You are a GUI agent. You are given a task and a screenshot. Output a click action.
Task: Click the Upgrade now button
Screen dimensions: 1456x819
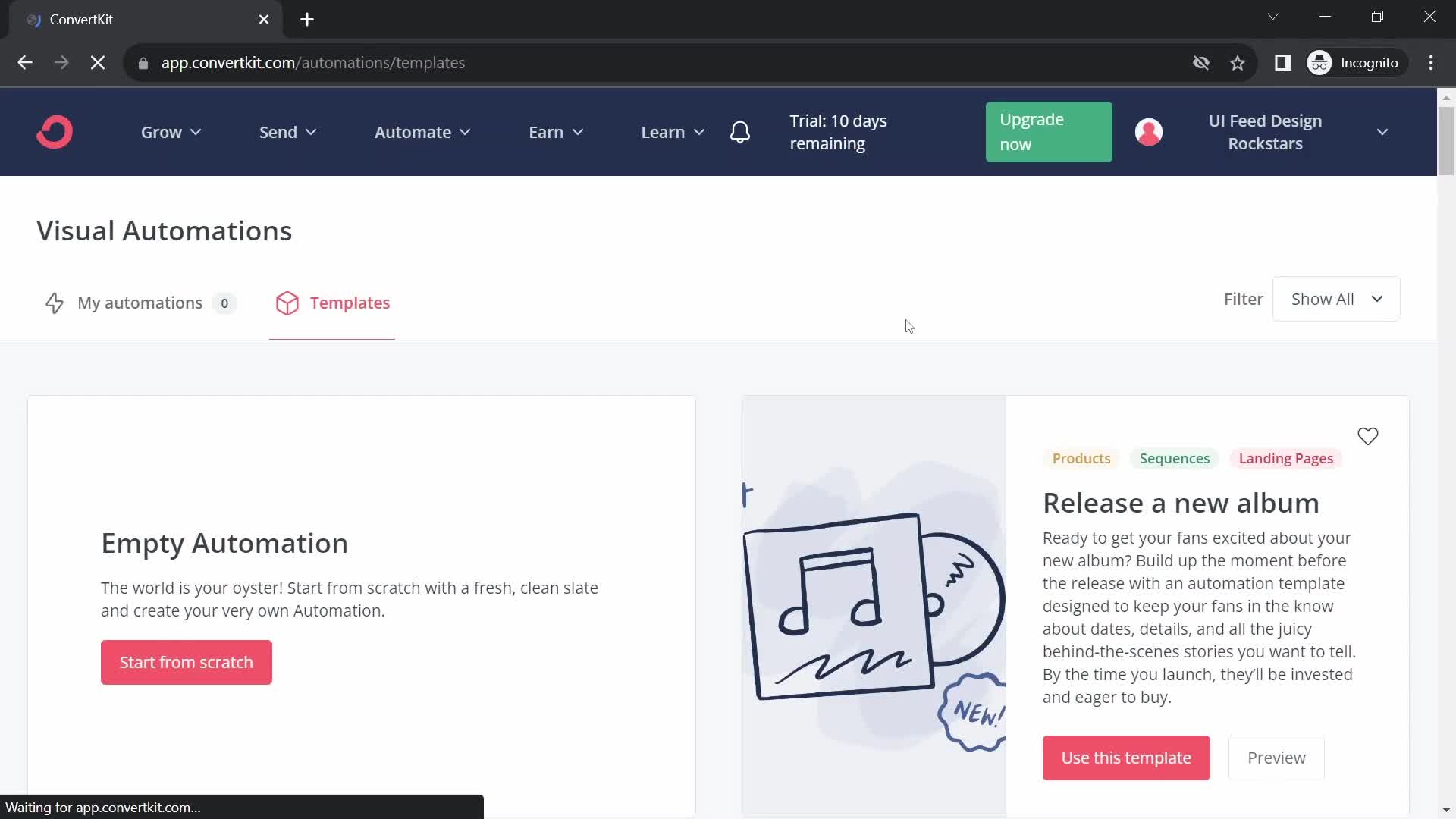1049,132
